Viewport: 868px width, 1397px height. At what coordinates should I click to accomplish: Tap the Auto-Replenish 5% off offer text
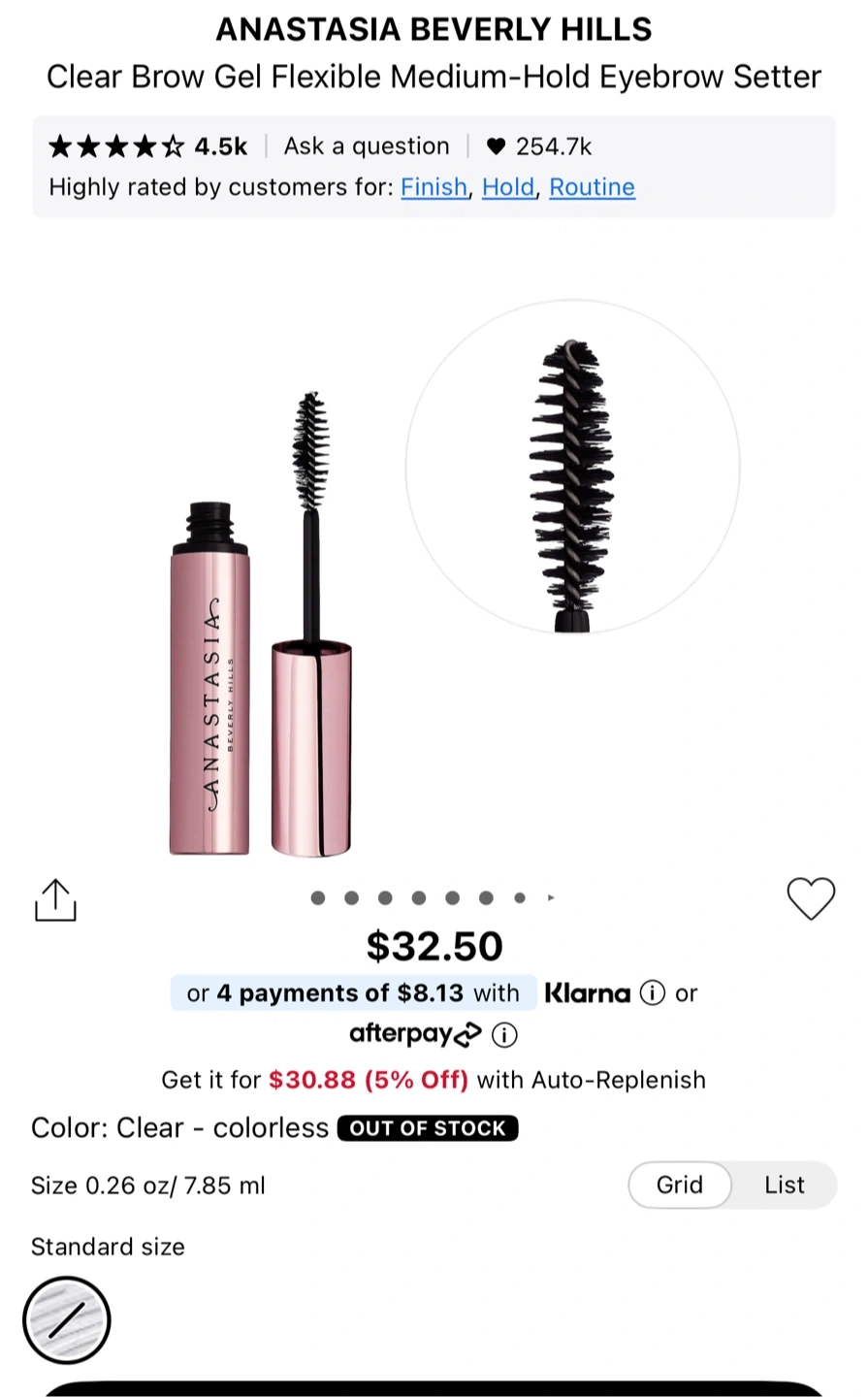434,1080
